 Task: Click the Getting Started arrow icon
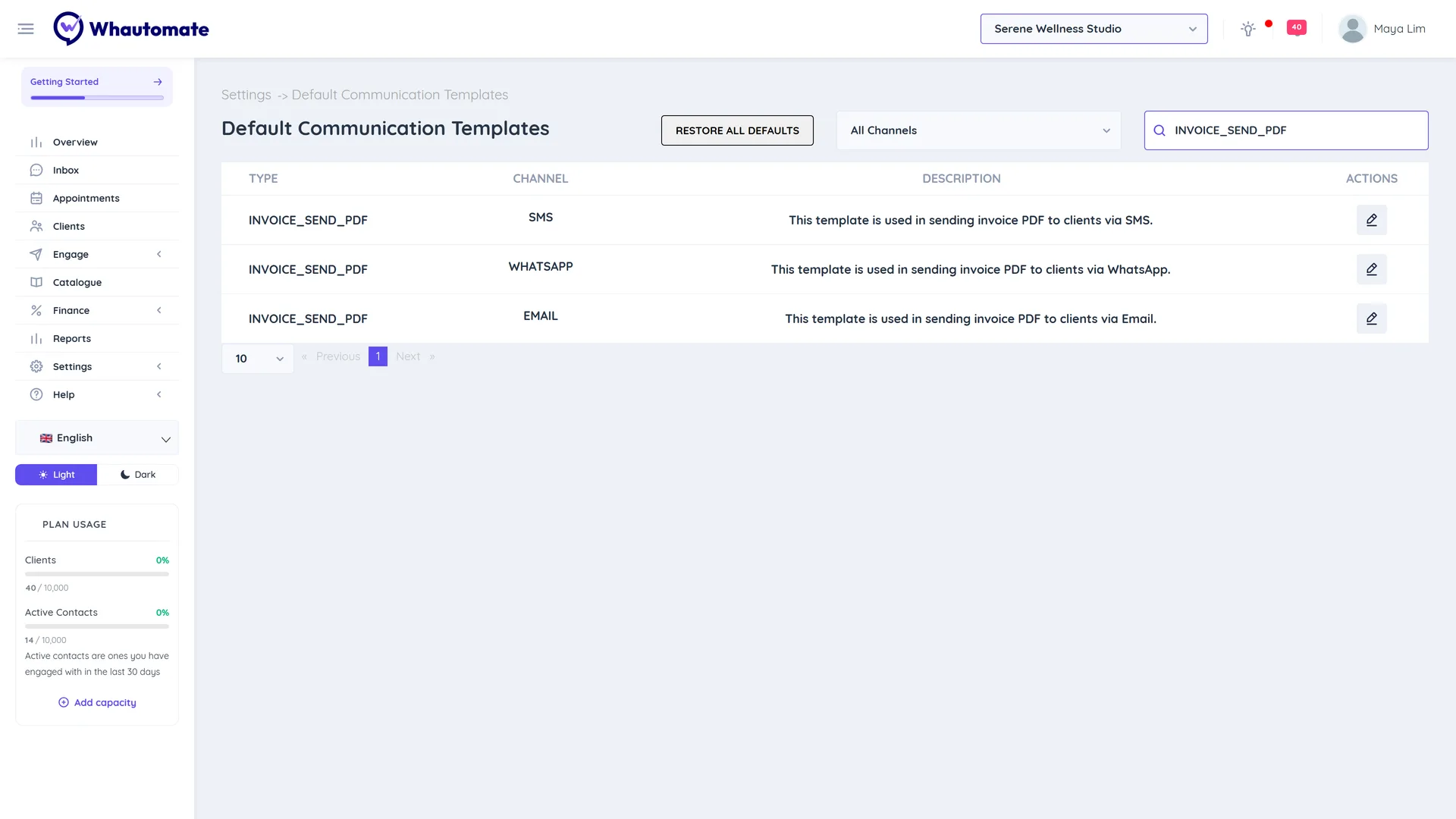pos(158,82)
